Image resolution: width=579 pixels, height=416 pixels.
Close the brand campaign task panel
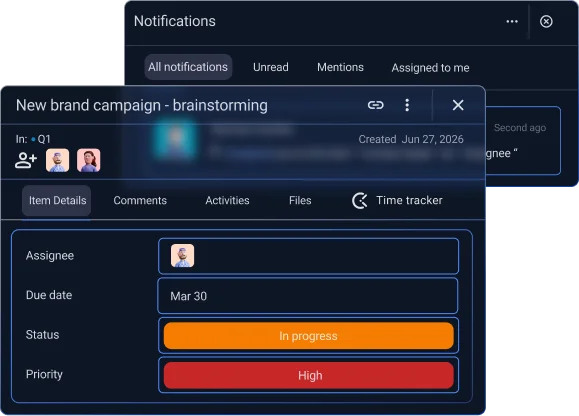click(x=458, y=105)
